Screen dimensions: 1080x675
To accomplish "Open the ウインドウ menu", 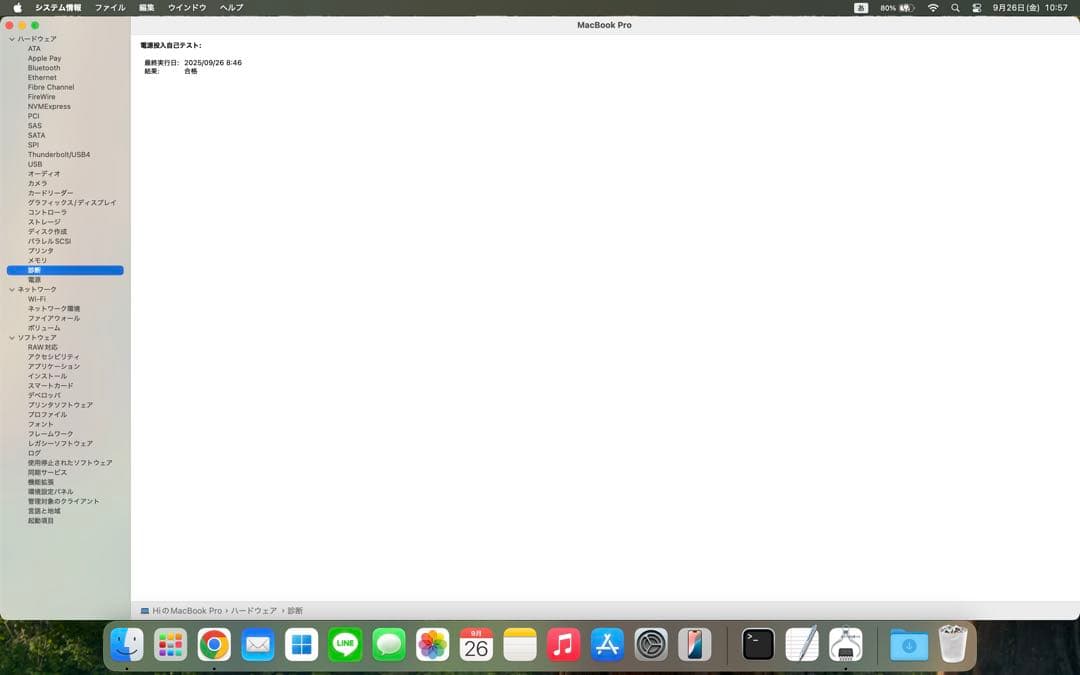I will point(187,7).
